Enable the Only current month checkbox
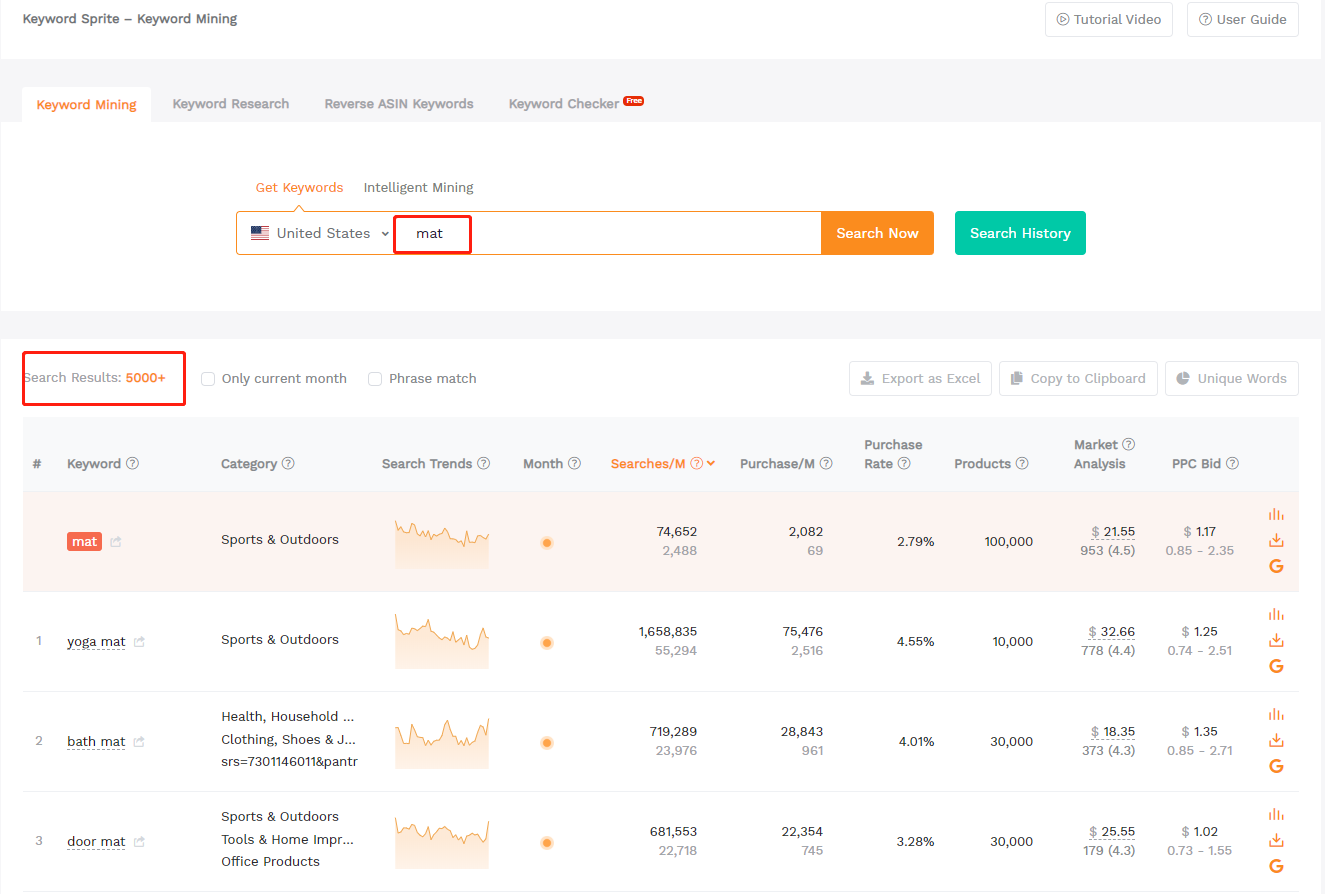The height and width of the screenshot is (894, 1325). [208, 379]
